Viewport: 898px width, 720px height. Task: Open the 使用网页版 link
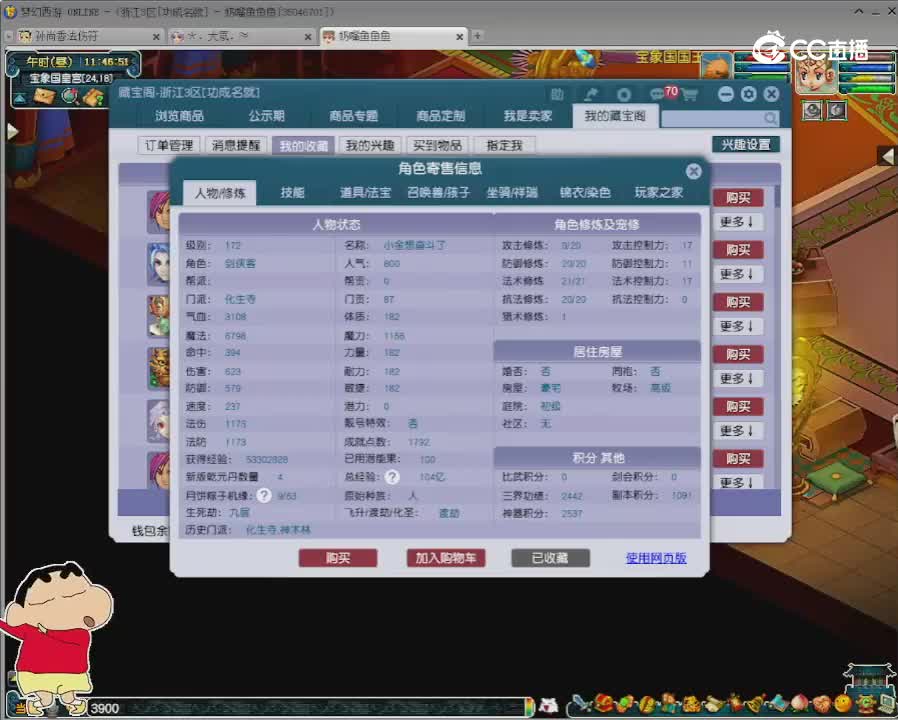pos(656,558)
